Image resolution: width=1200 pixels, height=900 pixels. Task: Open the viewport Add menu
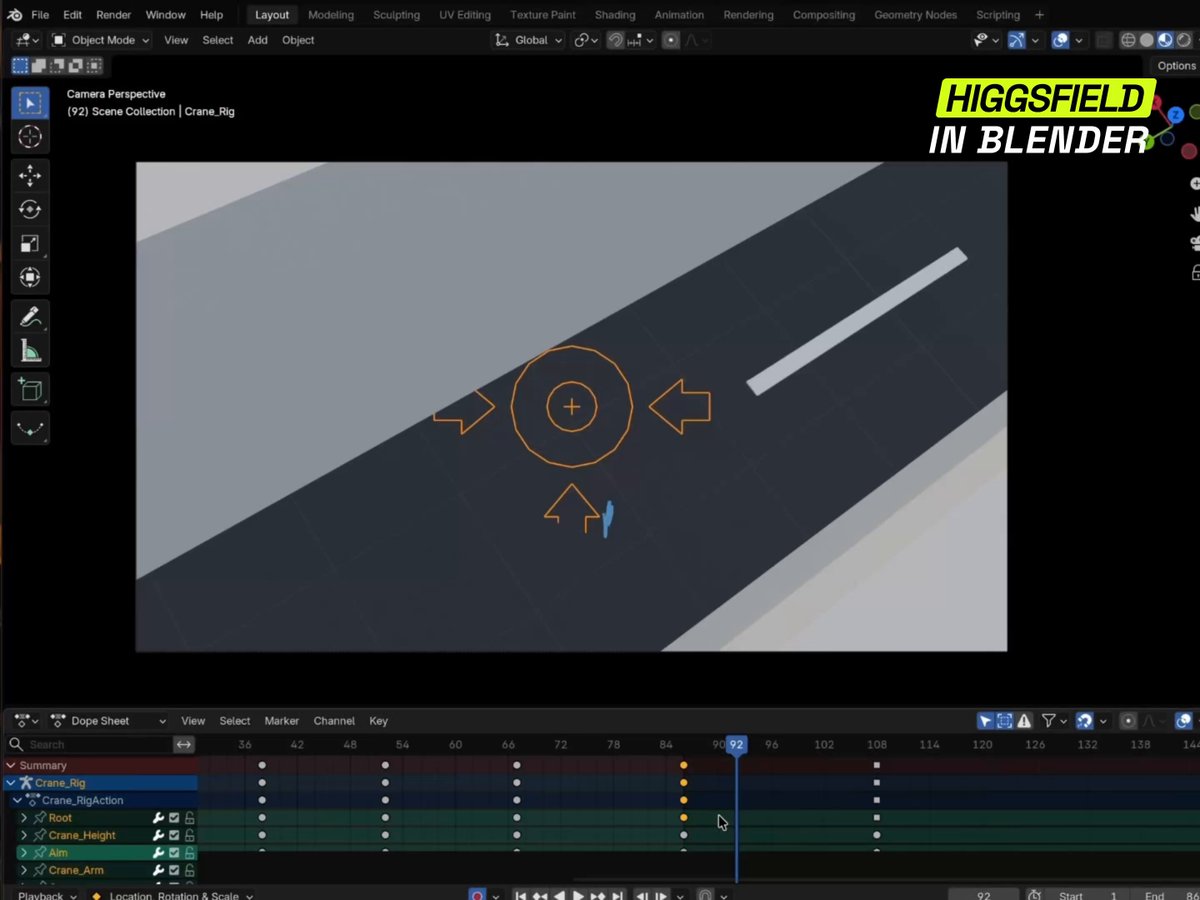coord(257,40)
